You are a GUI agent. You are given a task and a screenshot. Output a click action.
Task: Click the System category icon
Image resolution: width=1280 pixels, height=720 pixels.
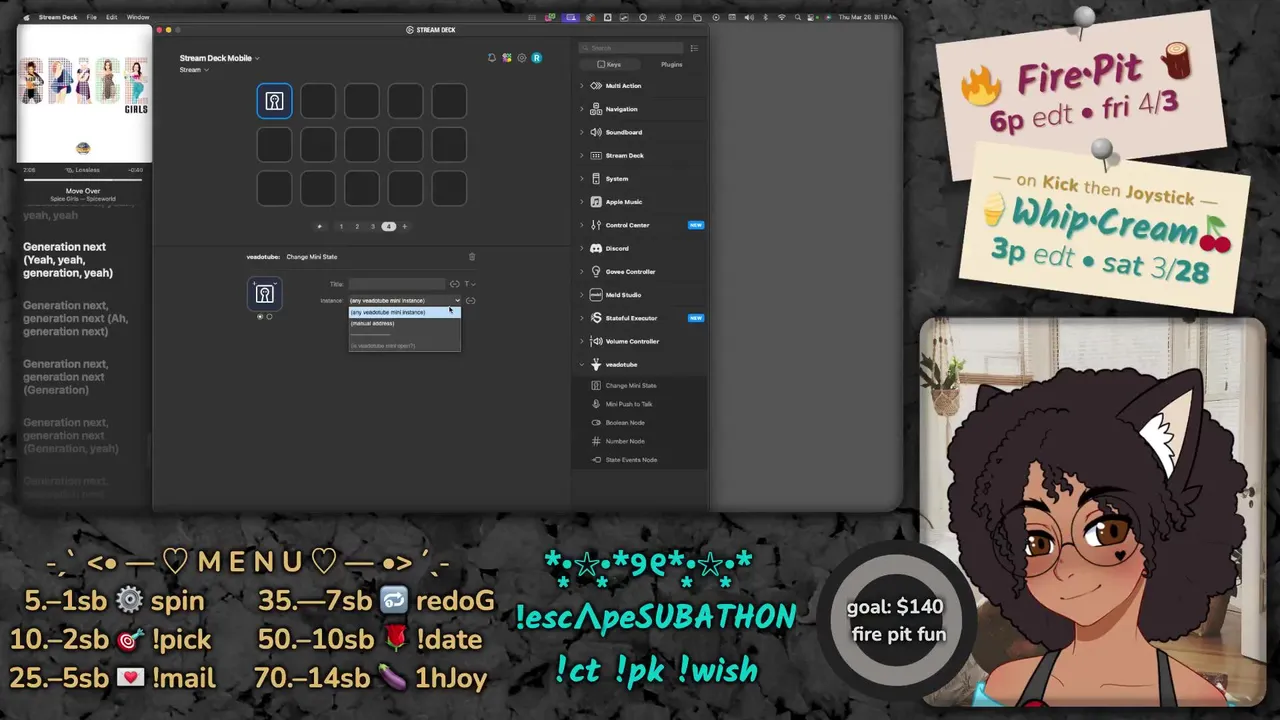tap(596, 179)
